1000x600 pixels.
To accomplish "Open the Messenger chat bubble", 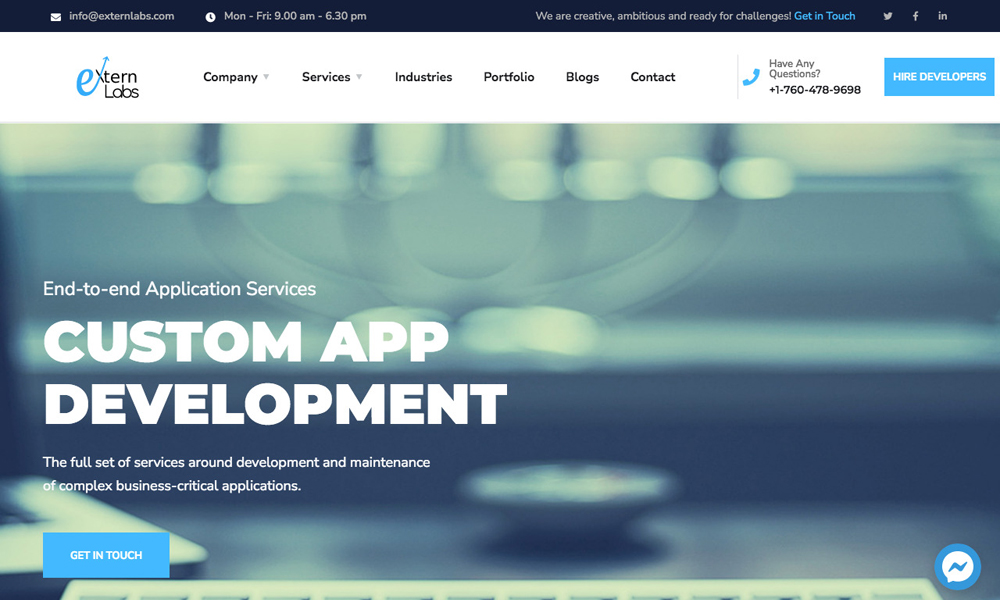I will tap(957, 567).
